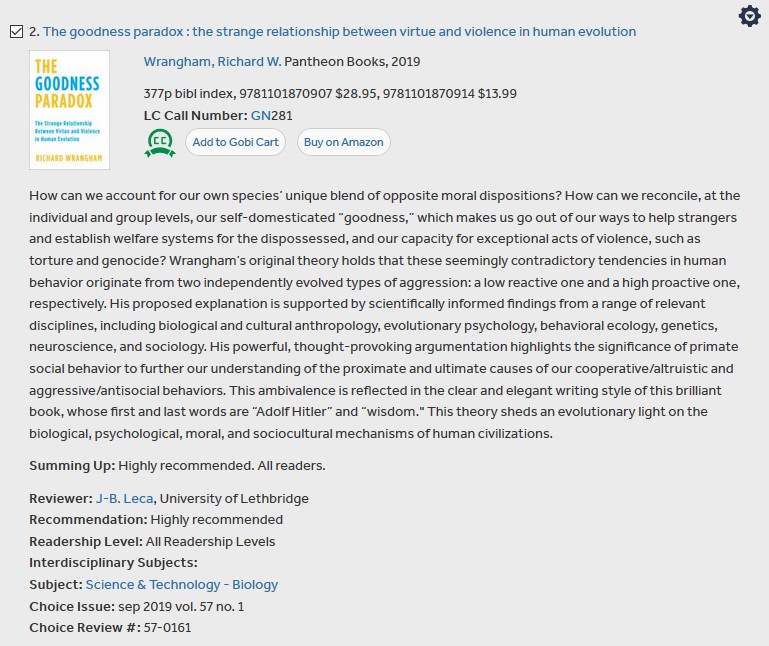The width and height of the screenshot is (769, 646).
Task: Click the GN call number link
Action: point(260,115)
